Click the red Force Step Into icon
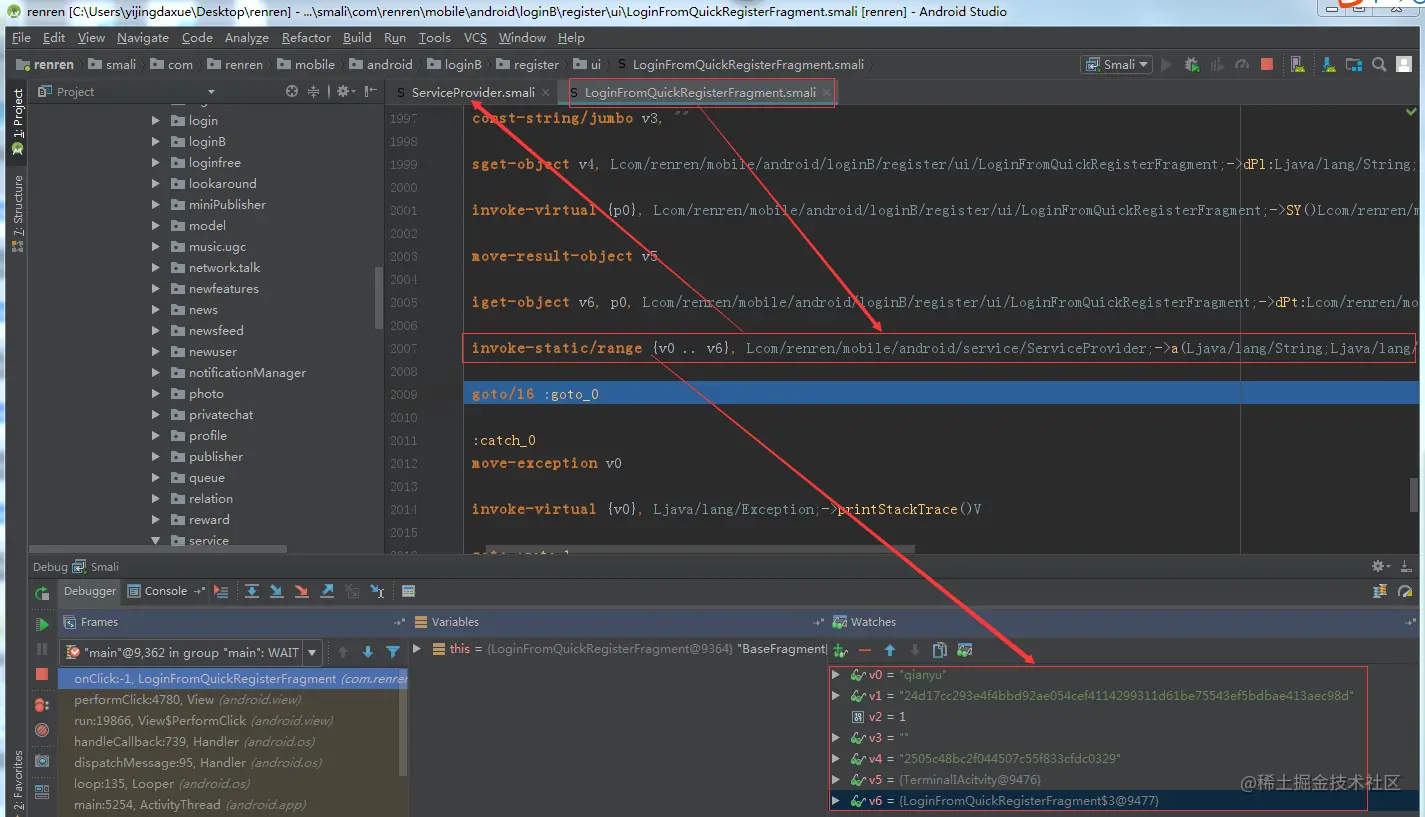Image resolution: width=1425 pixels, height=817 pixels. pyautogui.click(x=302, y=591)
